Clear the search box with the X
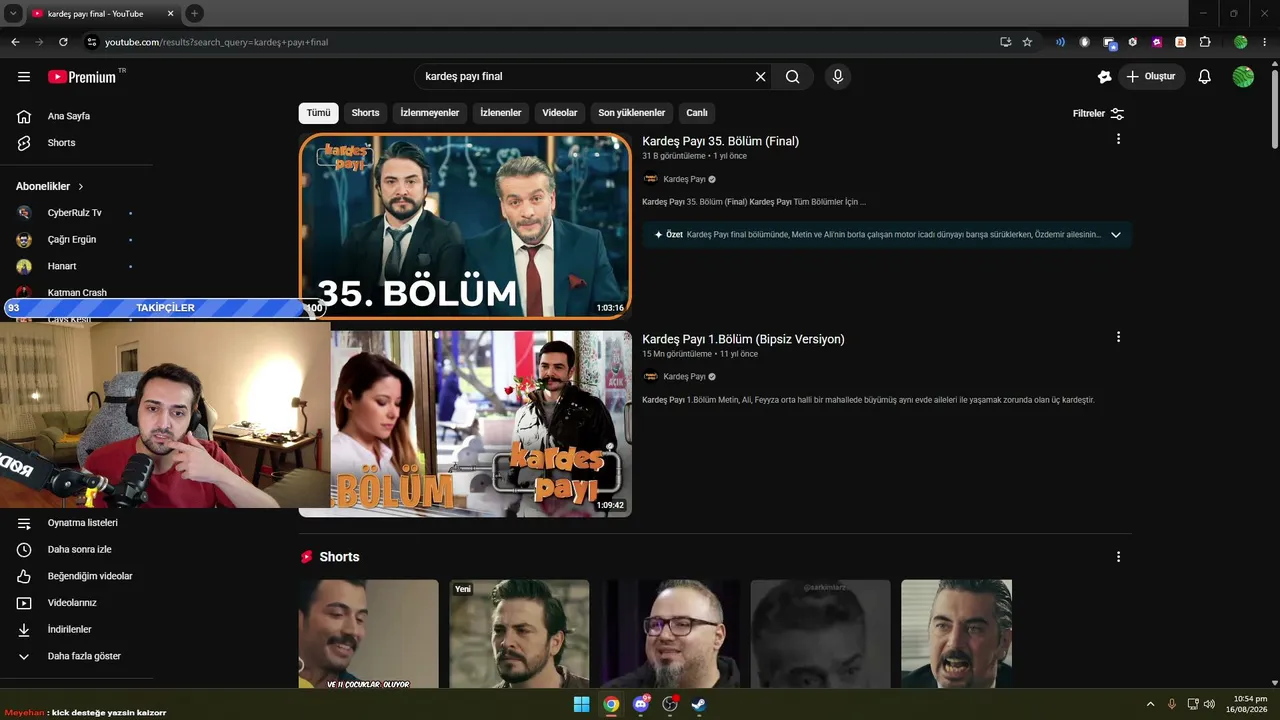Image resolution: width=1280 pixels, height=720 pixels. tap(760, 77)
